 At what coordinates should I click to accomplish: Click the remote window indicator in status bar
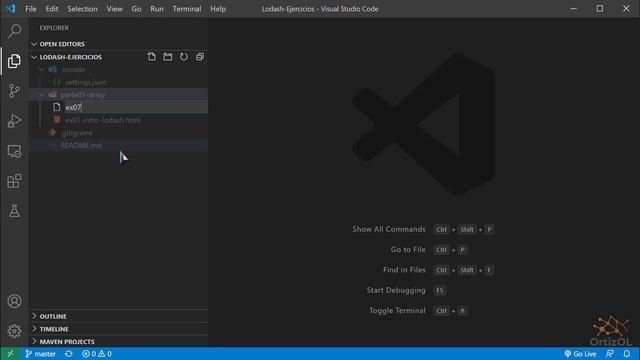[10, 354]
